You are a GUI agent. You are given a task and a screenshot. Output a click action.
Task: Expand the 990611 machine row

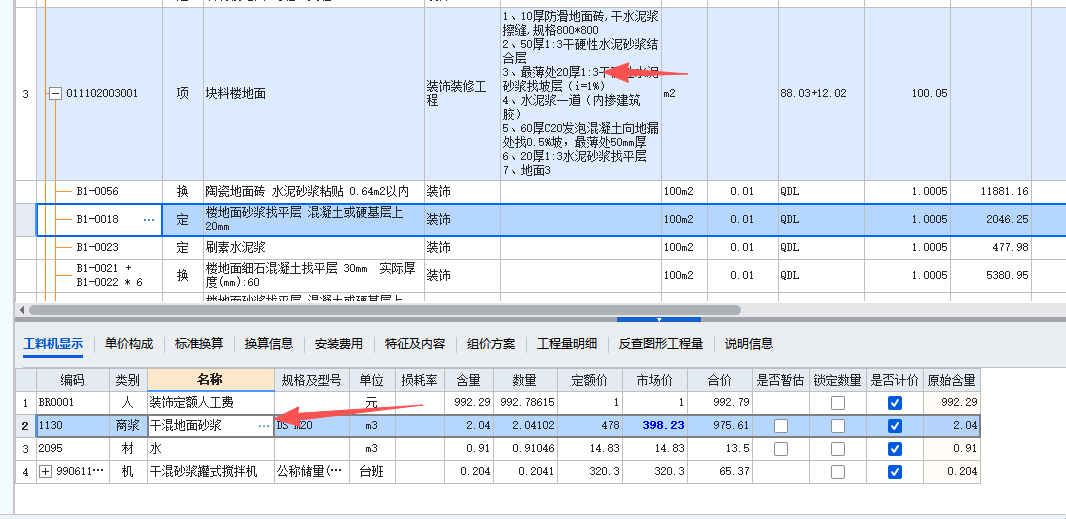click(x=45, y=471)
